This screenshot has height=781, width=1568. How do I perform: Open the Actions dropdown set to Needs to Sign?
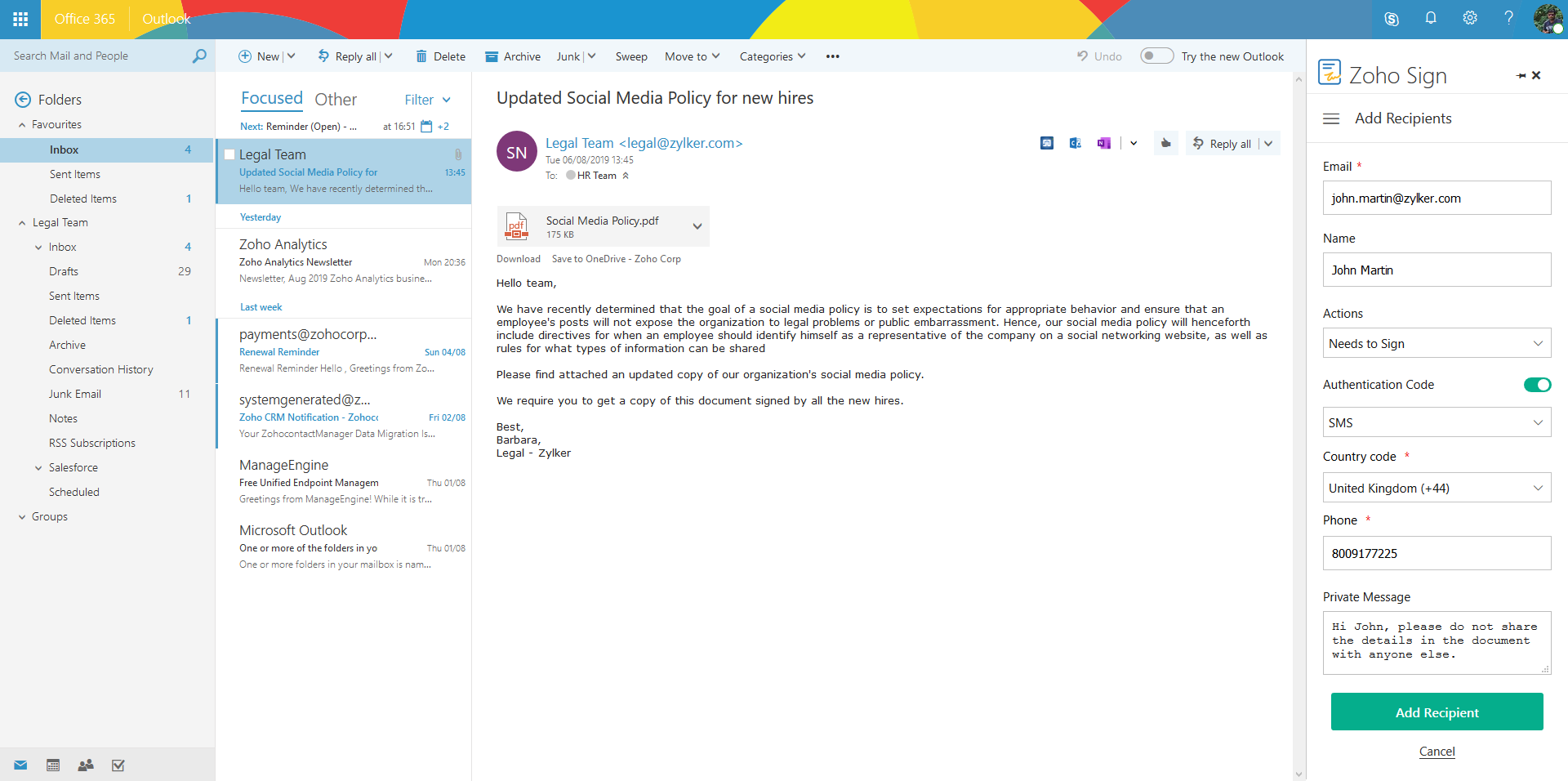click(x=1437, y=344)
